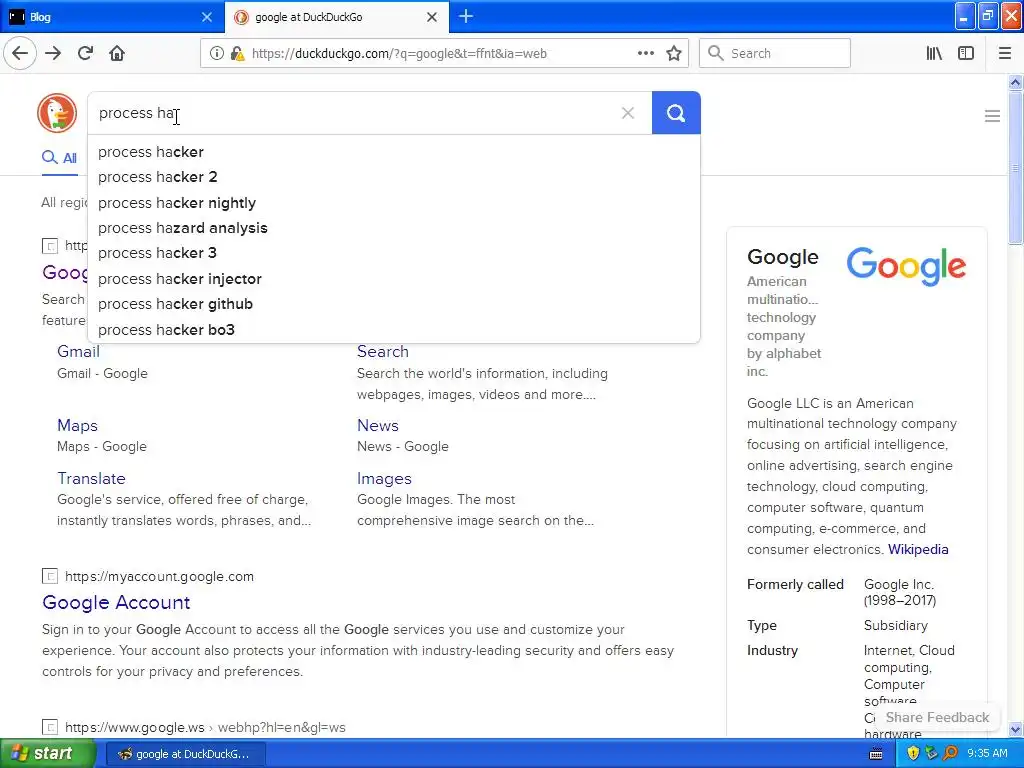Image resolution: width=1024 pixels, height=768 pixels.
Task: Switch to the Blog tab
Action: pos(112,17)
